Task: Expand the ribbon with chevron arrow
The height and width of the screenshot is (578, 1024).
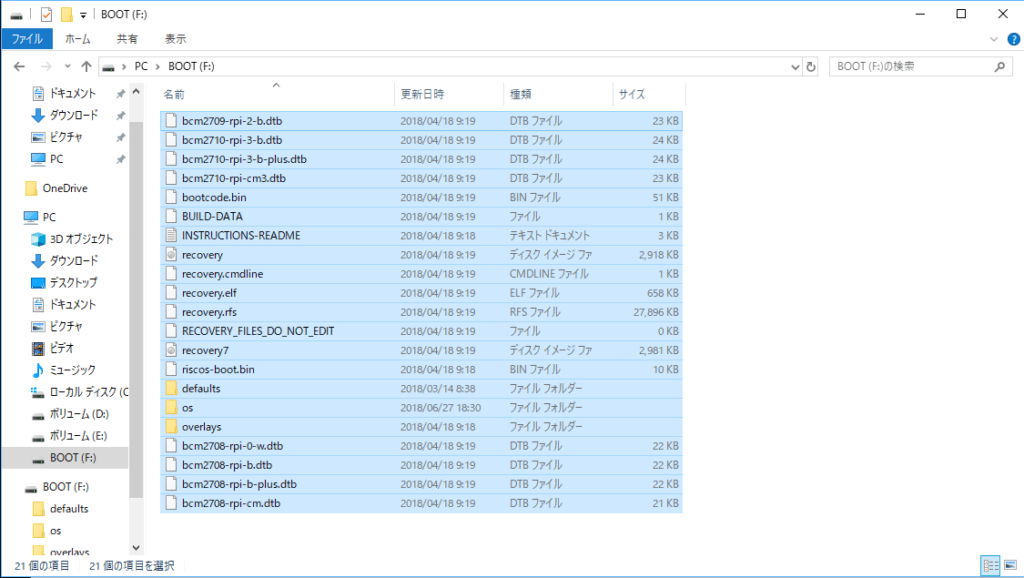Action: [x=994, y=39]
